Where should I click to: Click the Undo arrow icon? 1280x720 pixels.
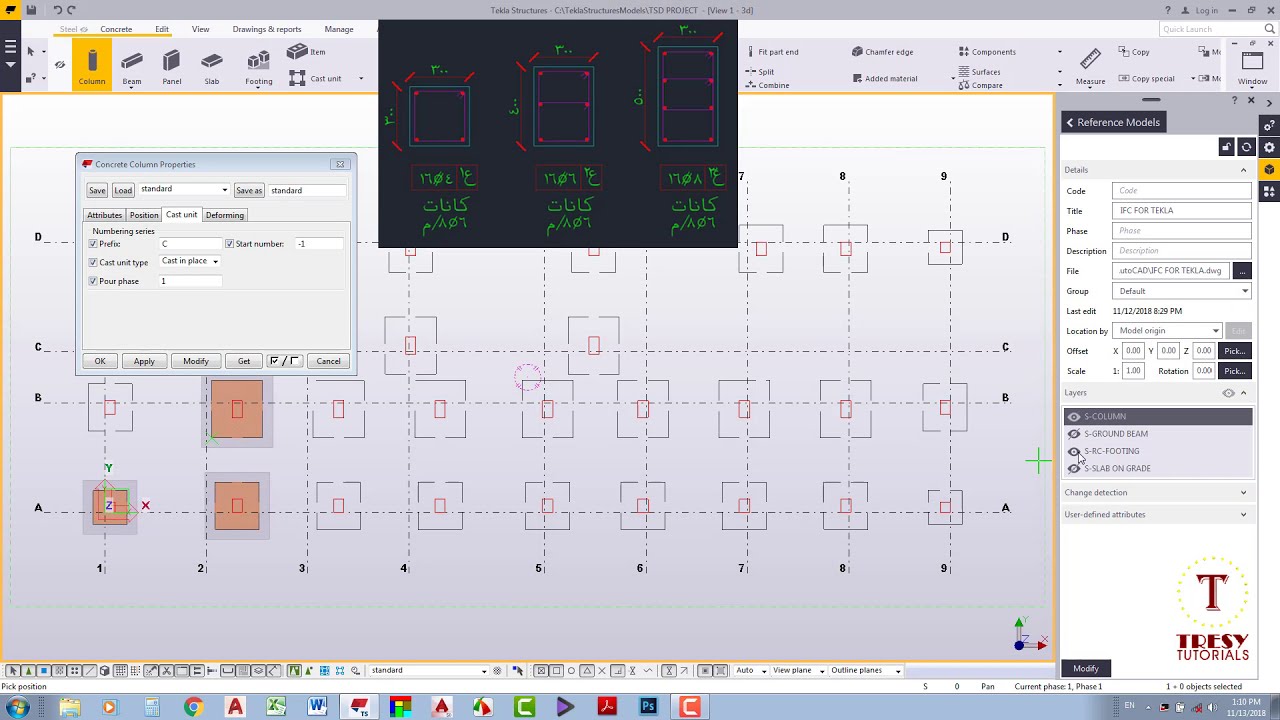click(57, 10)
